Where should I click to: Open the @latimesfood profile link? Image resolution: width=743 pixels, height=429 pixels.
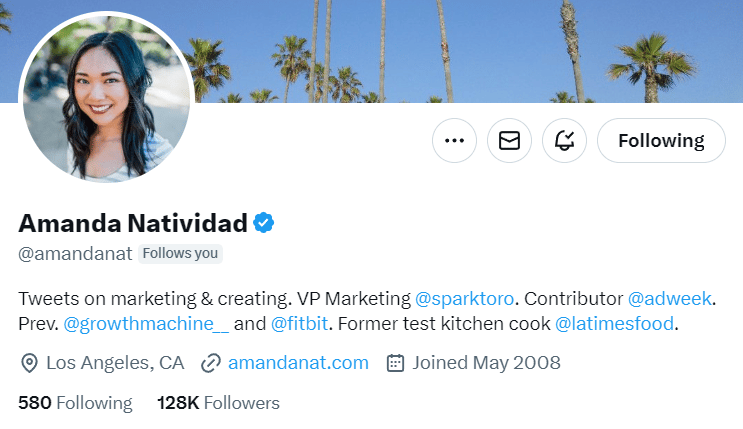click(615, 324)
